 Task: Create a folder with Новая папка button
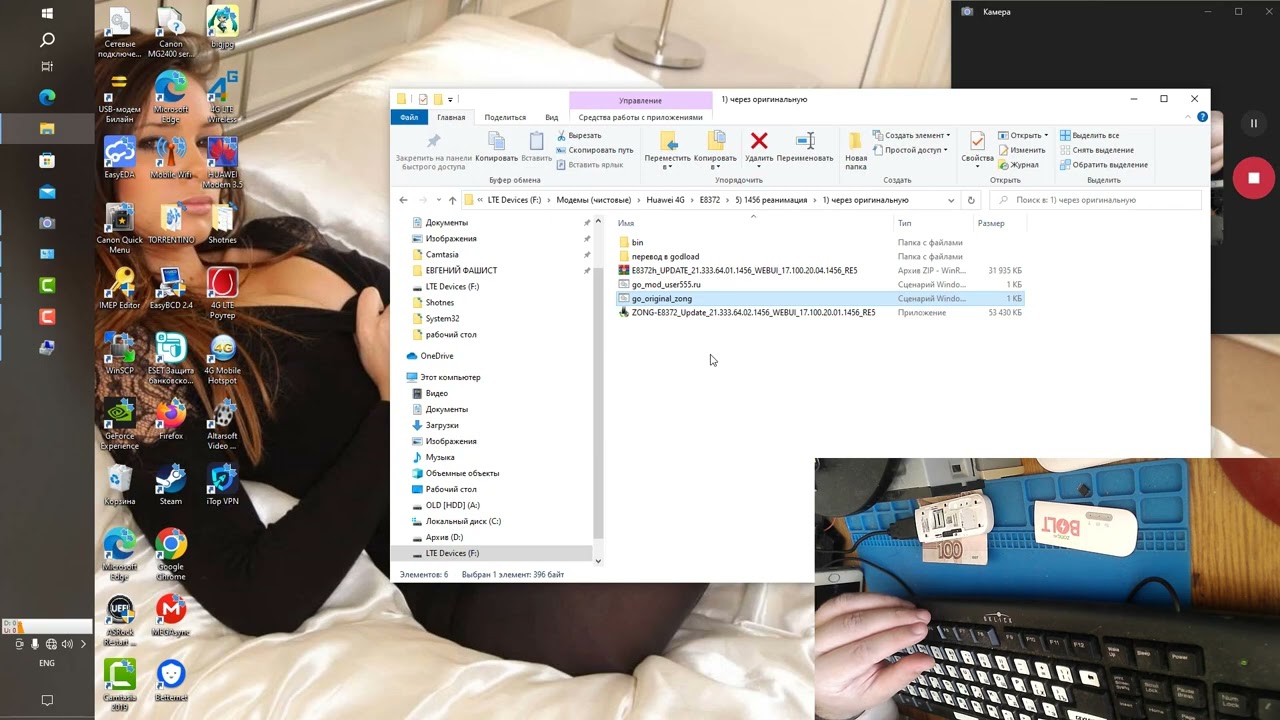tap(856, 150)
